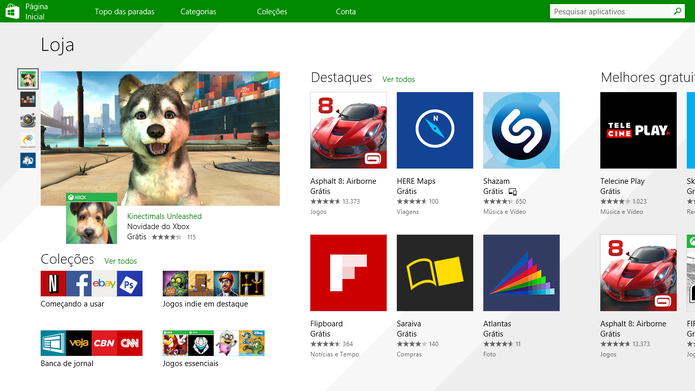Open Jogos indie em destaque collection label
Image resolution: width=695 pixels, height=391 pixels.
coord(205,304)
